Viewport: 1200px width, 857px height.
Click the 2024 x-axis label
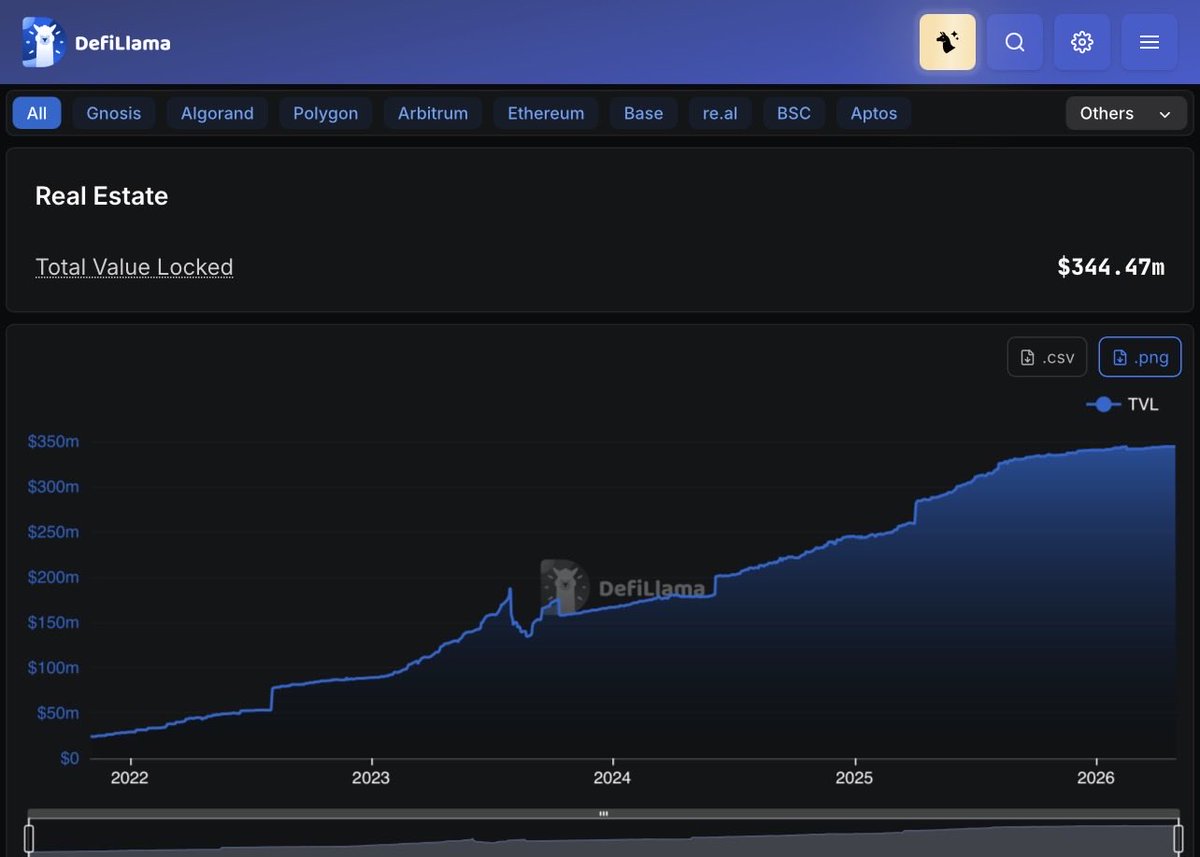613,778
